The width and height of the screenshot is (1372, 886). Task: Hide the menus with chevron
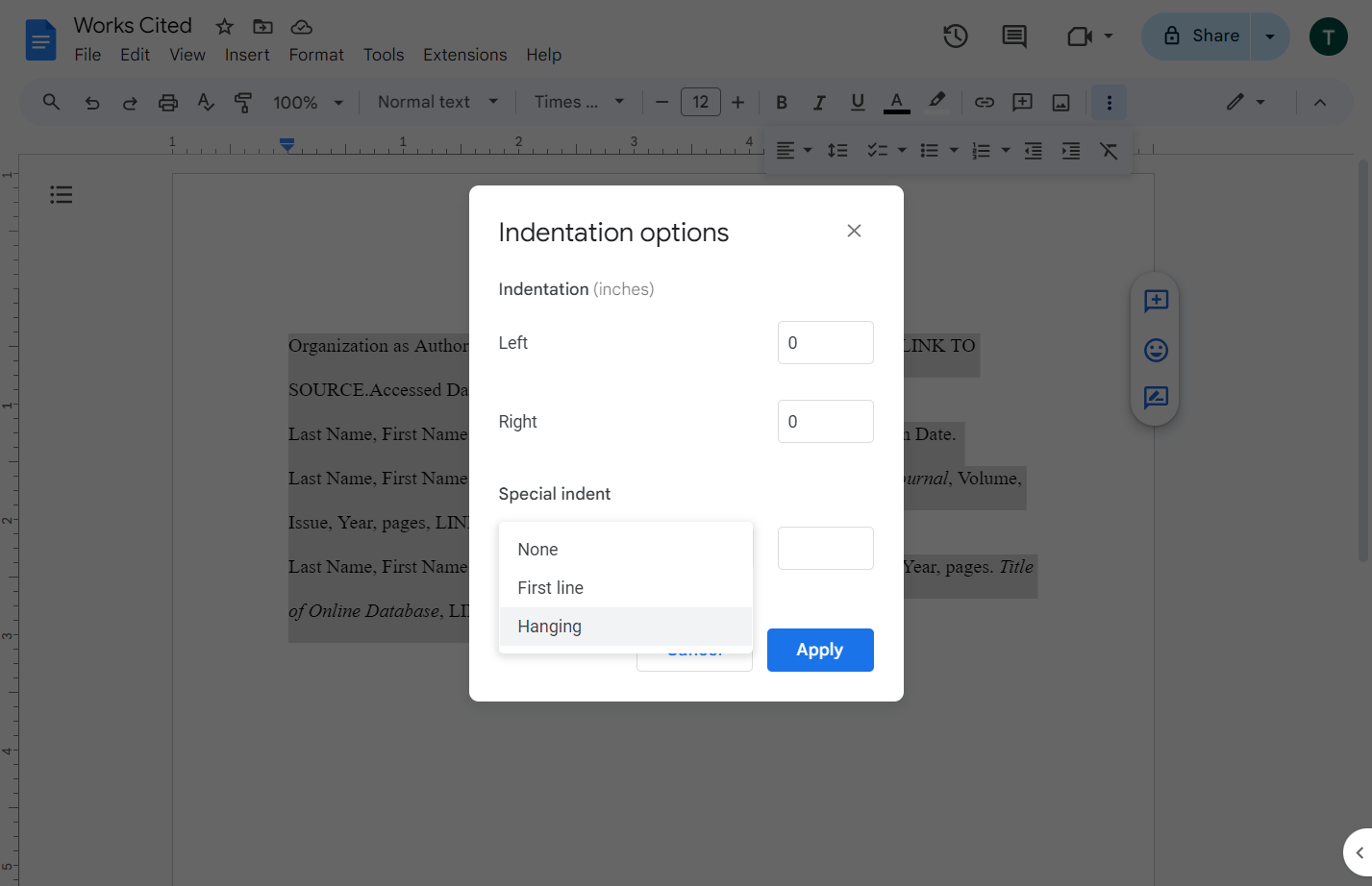click(1320, 102)
